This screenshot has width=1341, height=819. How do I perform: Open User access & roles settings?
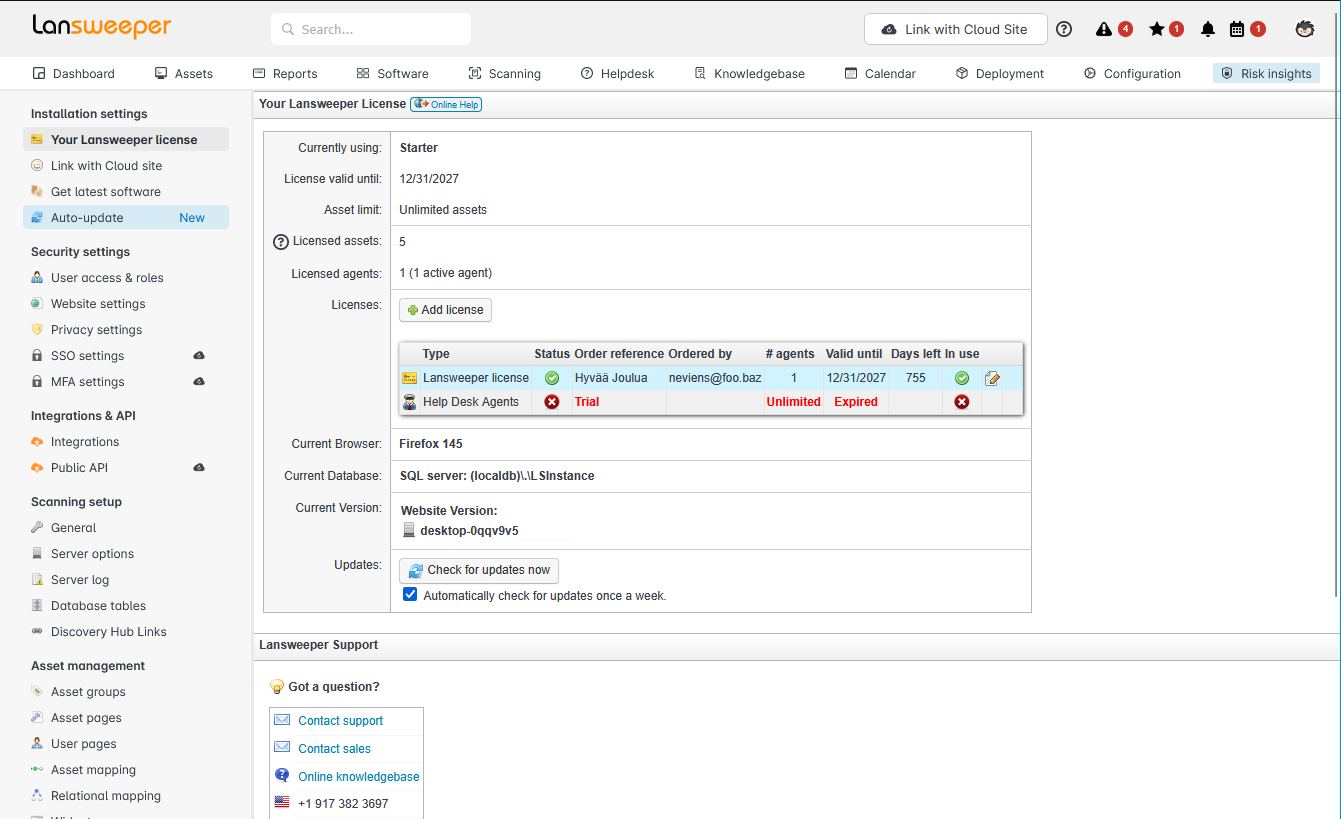[126, 278]
